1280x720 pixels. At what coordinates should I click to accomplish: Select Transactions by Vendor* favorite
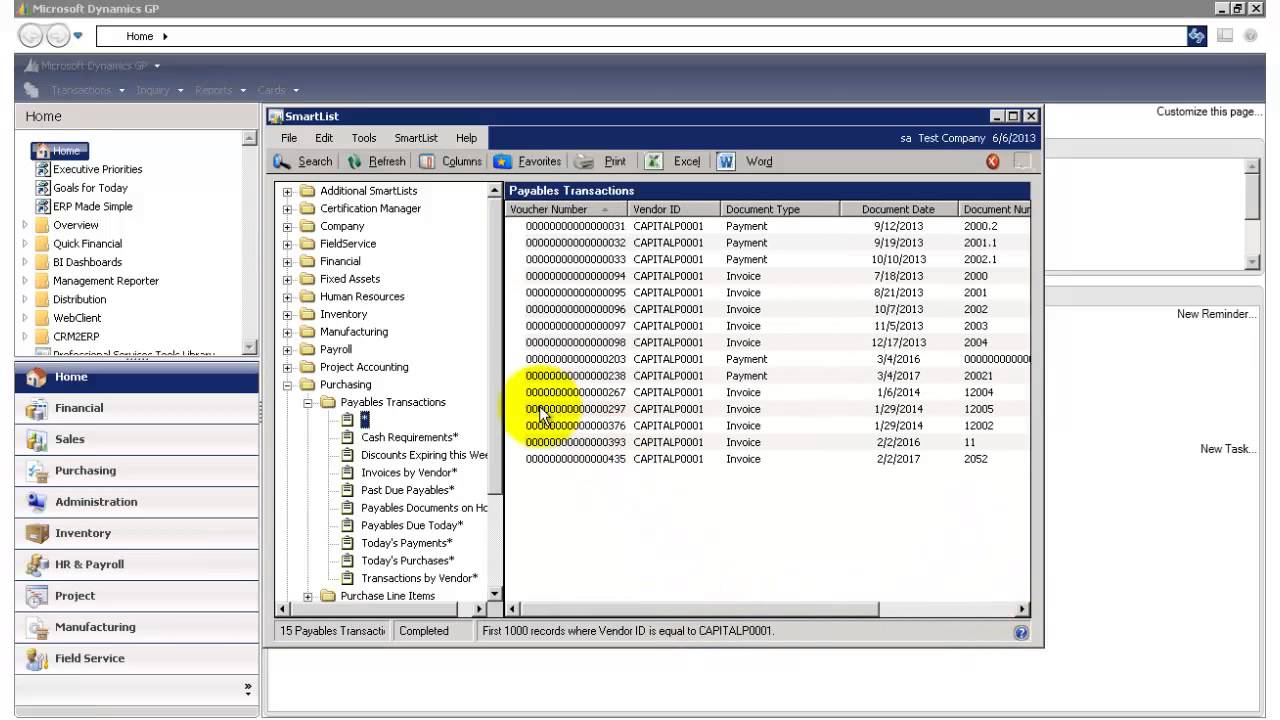coord(419,578)
